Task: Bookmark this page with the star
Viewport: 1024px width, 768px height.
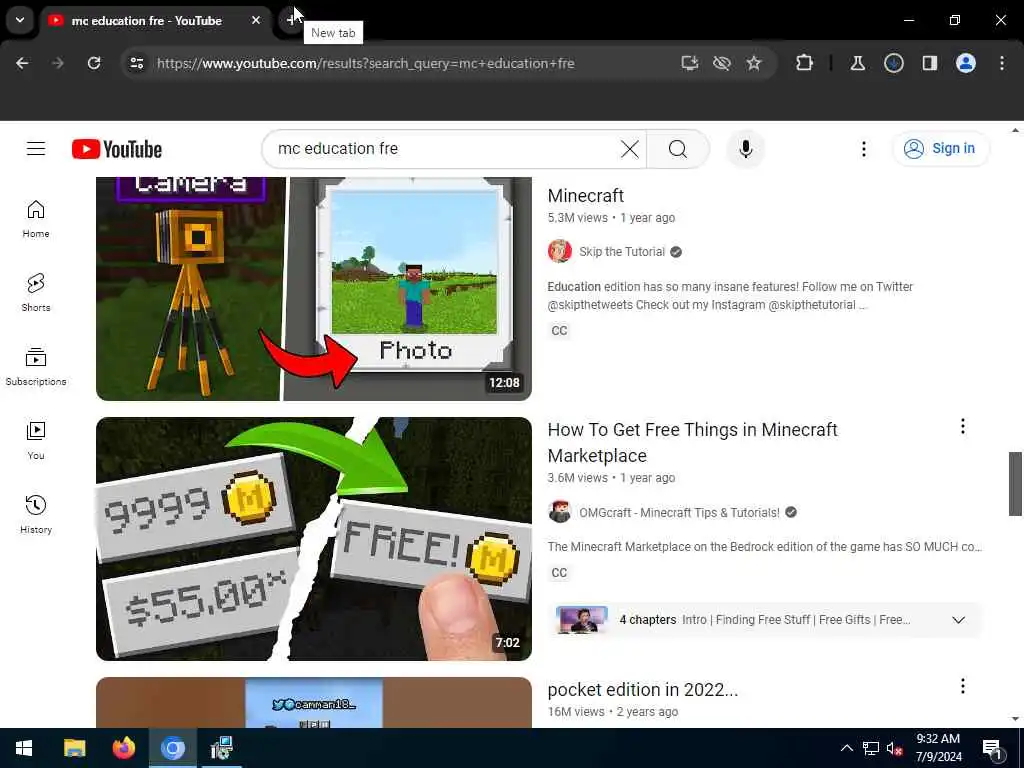Action: [x=754, y=63]
